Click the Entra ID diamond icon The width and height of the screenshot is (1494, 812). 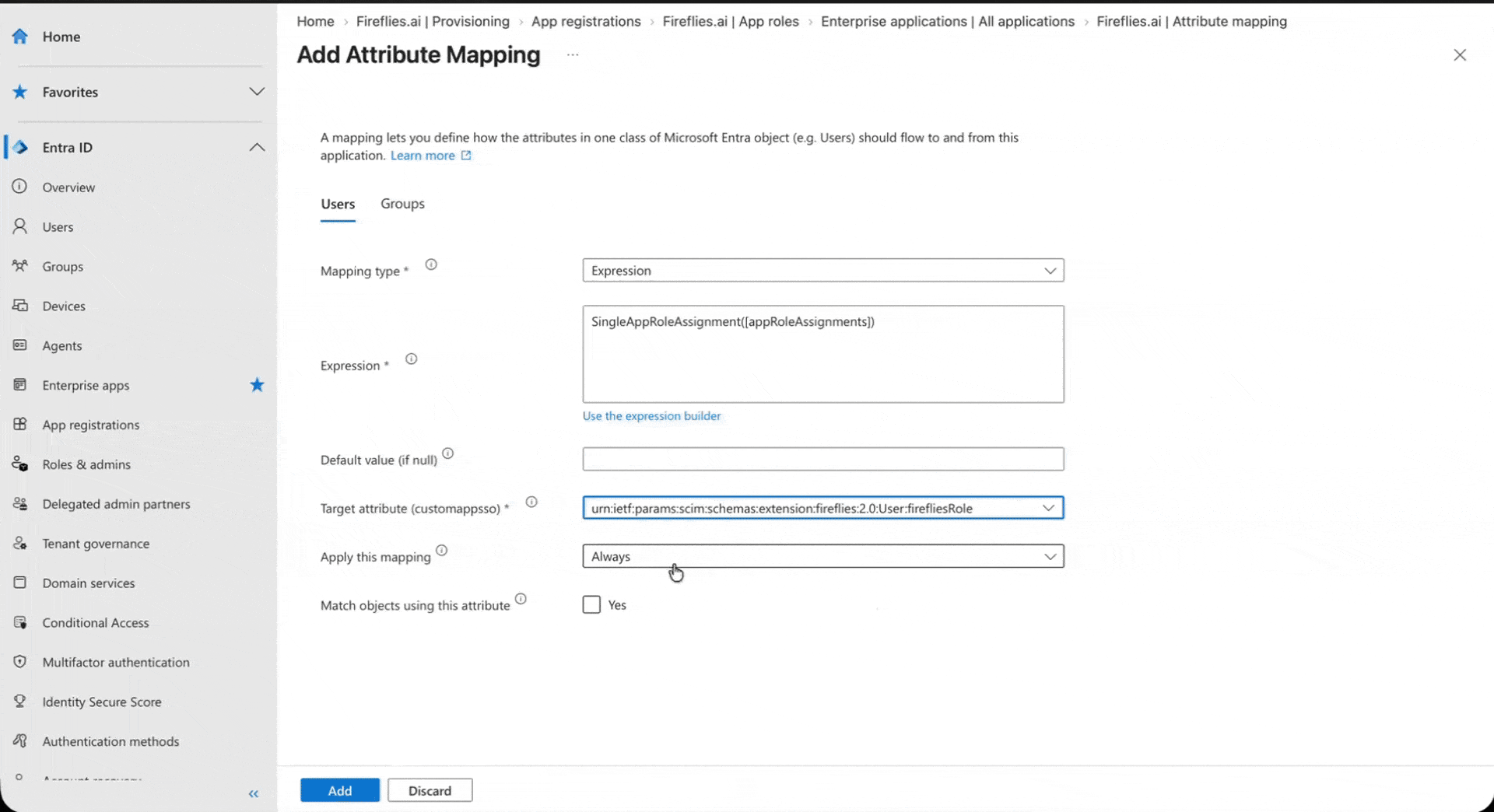[20, 147]
